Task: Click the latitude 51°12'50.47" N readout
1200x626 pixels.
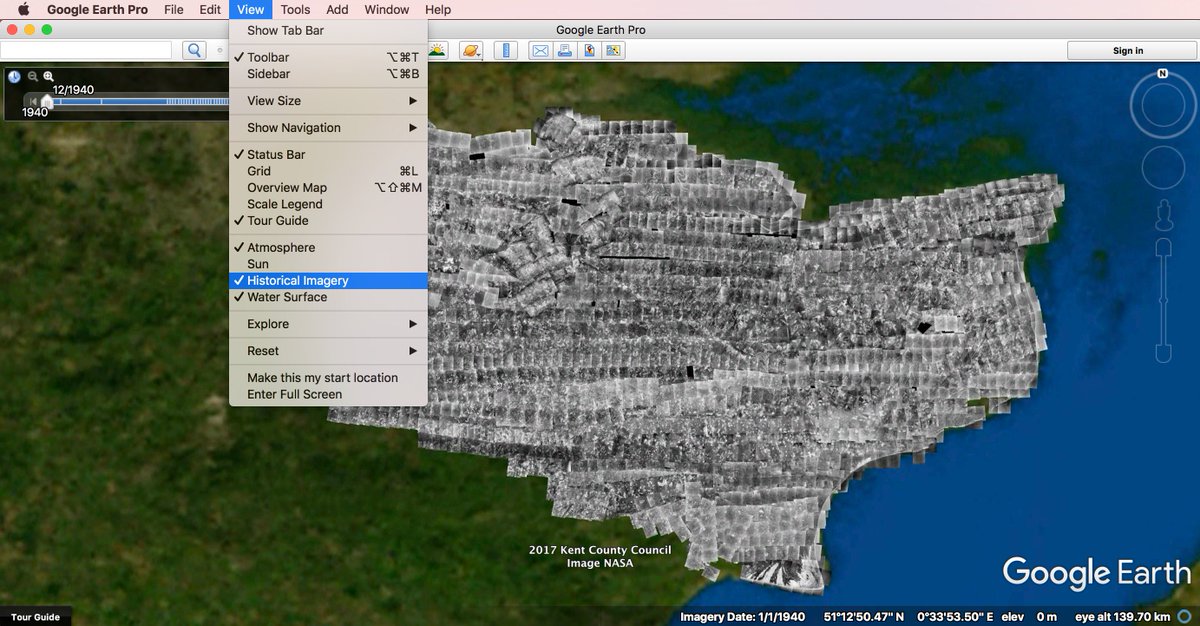Action: pyautogui.click(x=864, y=617)
